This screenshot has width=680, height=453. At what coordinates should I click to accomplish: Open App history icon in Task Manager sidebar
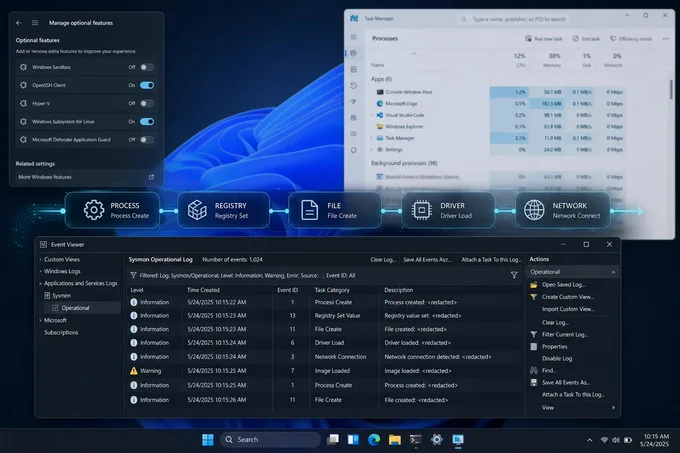click(x=353, y=86)
